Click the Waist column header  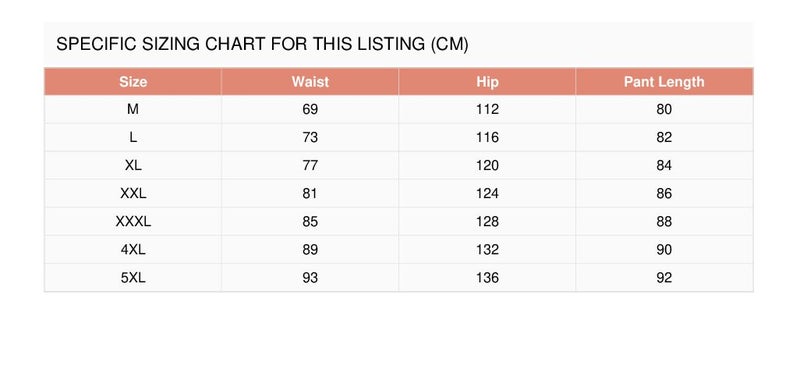point(310,82)
